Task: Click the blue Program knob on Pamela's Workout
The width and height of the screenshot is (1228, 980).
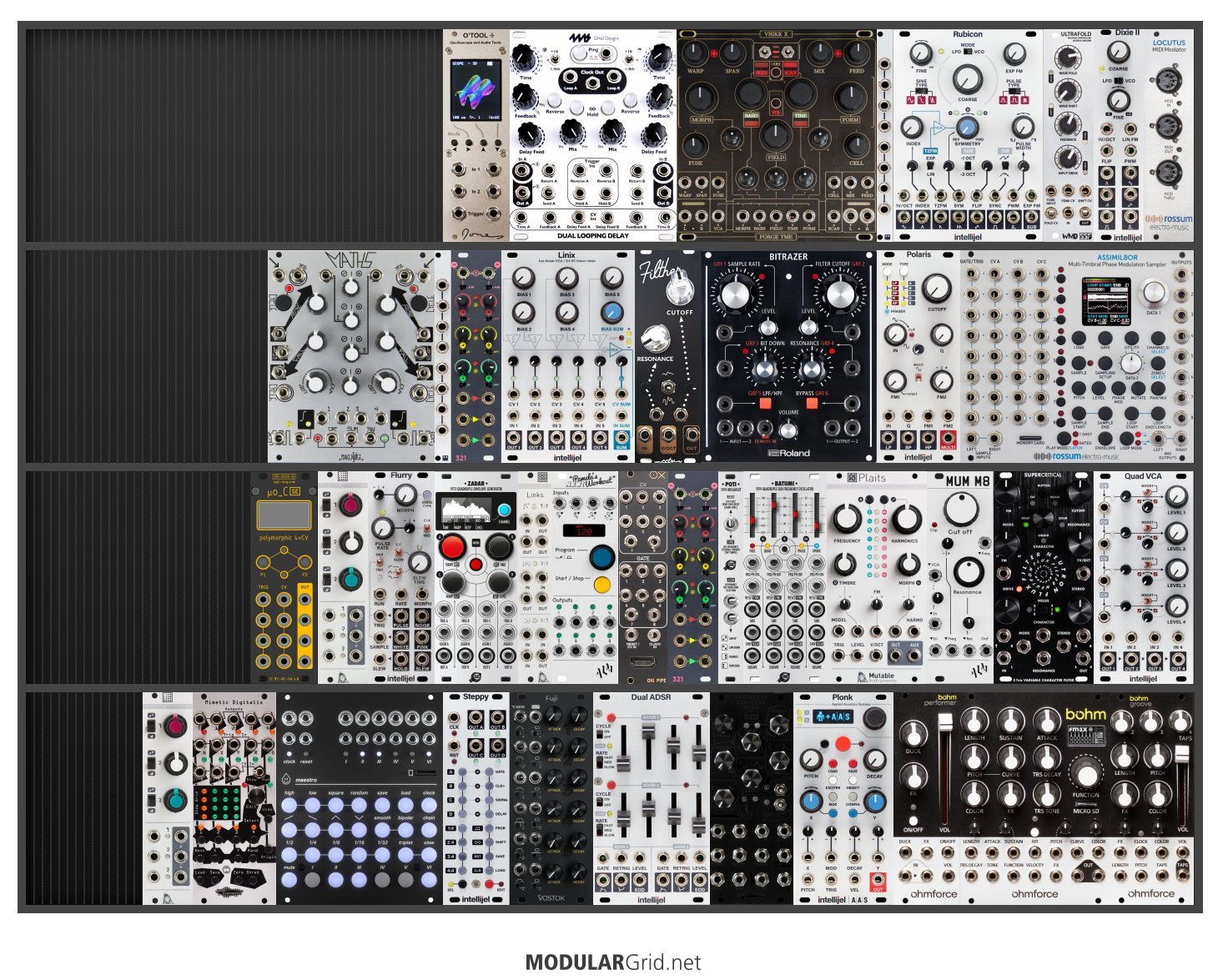Action: tap(601, 557)
